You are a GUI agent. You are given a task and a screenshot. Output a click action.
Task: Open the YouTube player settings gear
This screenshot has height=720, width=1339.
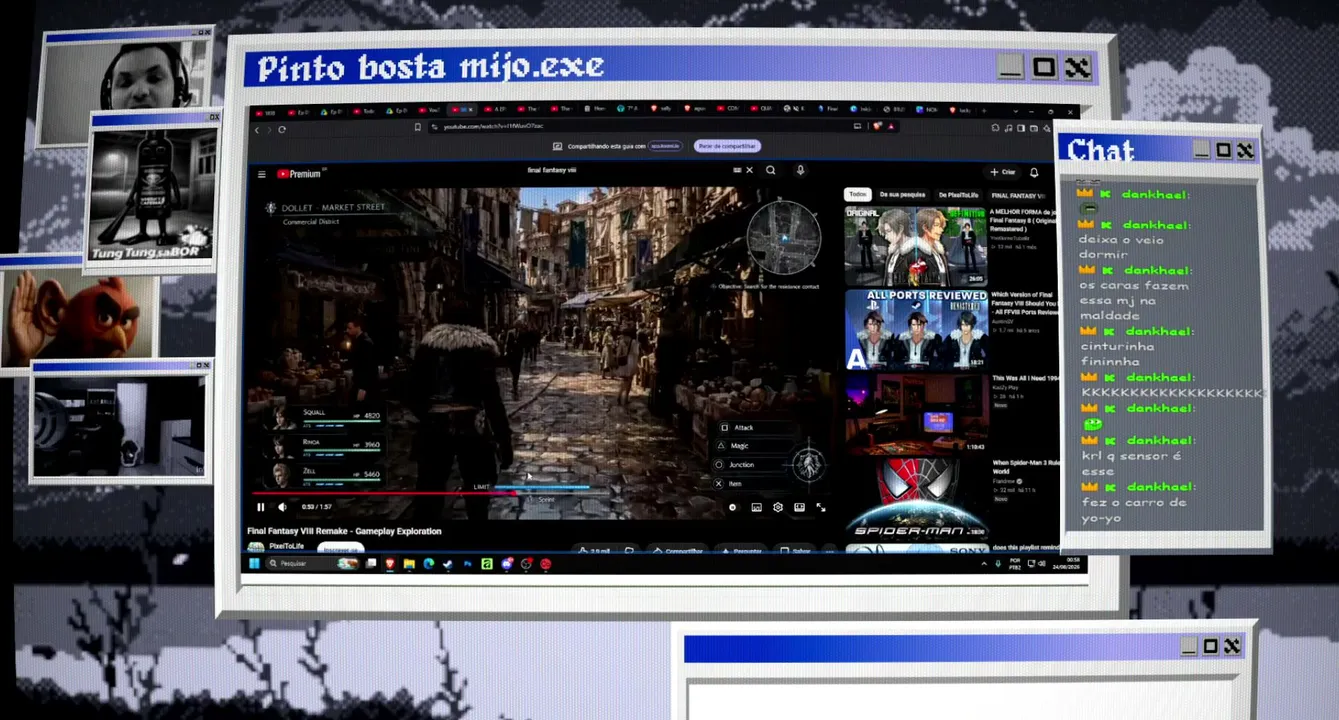coord(778,508)
